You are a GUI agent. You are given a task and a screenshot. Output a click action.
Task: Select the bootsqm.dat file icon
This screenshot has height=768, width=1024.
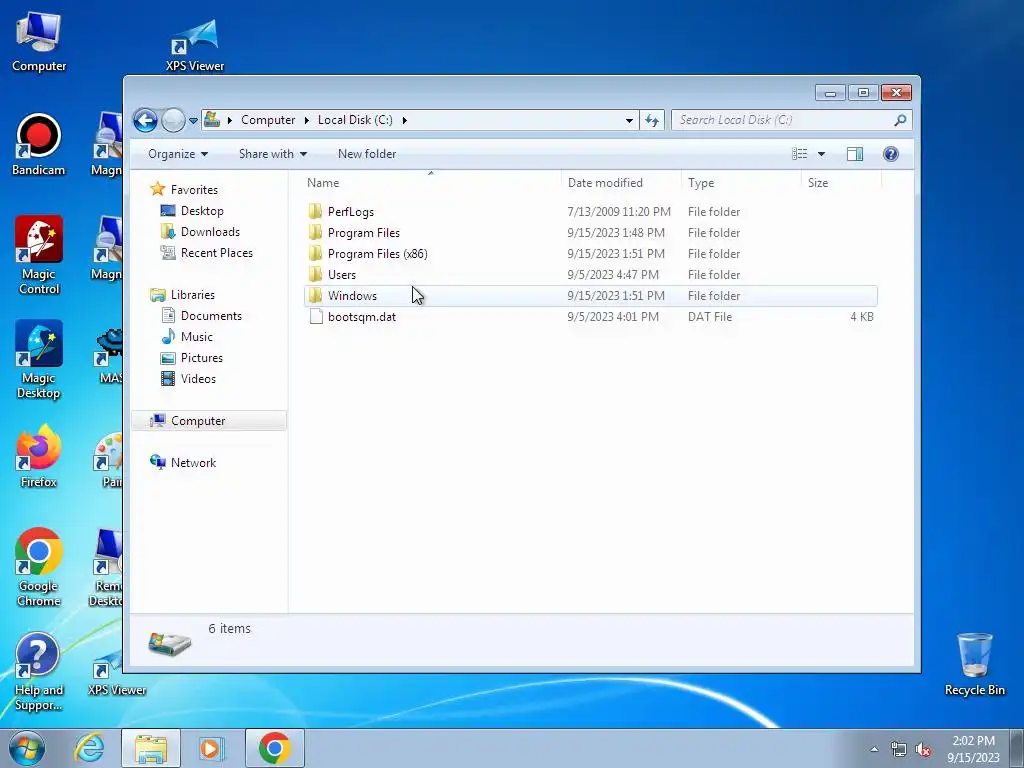[x=316, y=317]
